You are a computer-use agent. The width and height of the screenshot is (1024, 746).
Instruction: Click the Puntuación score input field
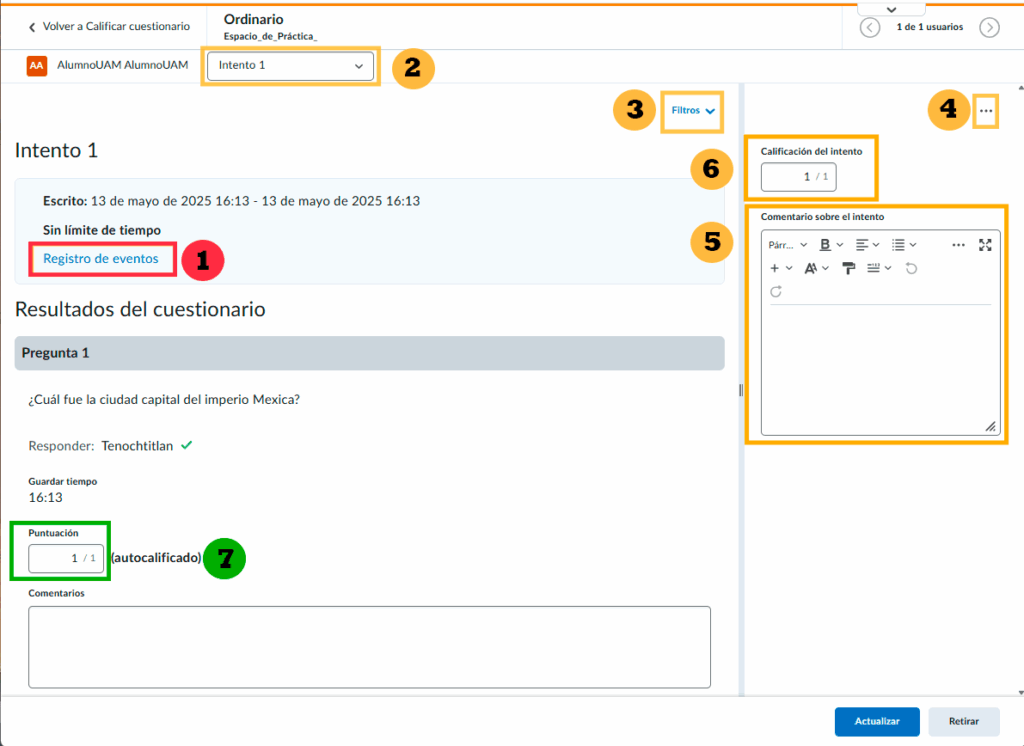(65, 558)
